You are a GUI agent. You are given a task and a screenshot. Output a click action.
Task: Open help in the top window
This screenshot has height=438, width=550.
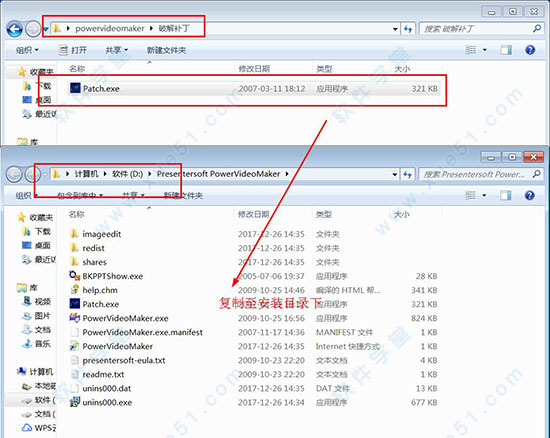530,50
